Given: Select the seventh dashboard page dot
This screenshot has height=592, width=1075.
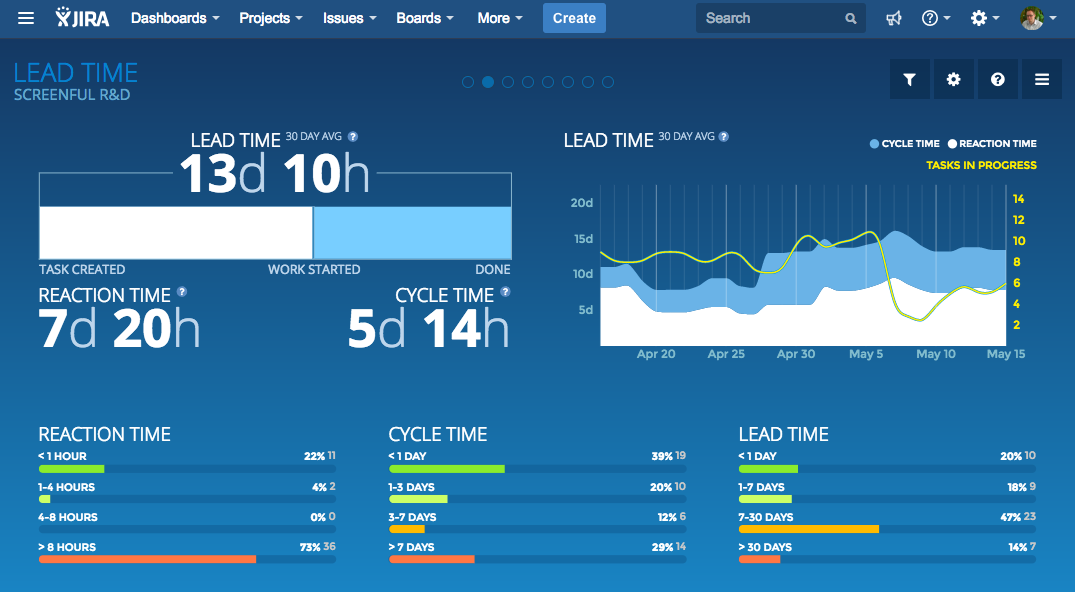Looking at the screenshot, I should point(588,82).
